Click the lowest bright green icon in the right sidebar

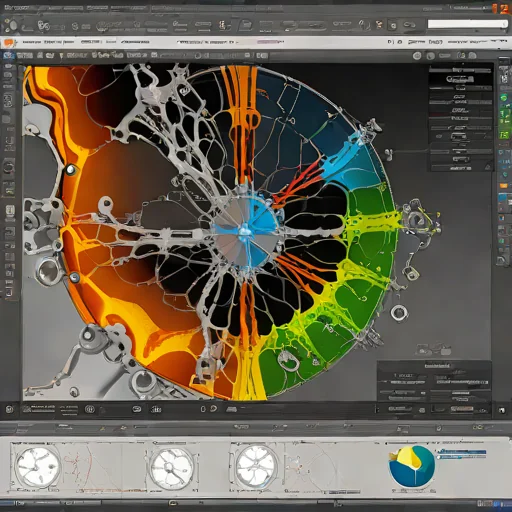(503, 135)
